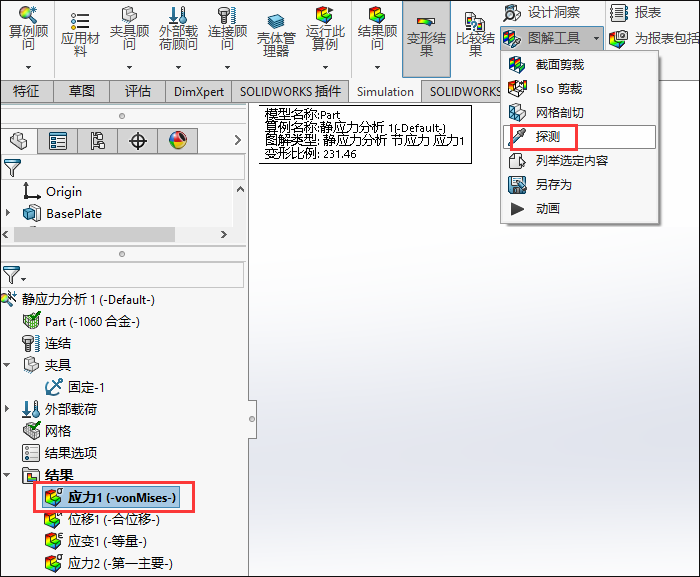Switch to the 评估 evaluate tab
The image size is (700, 577).
[138, 92]
